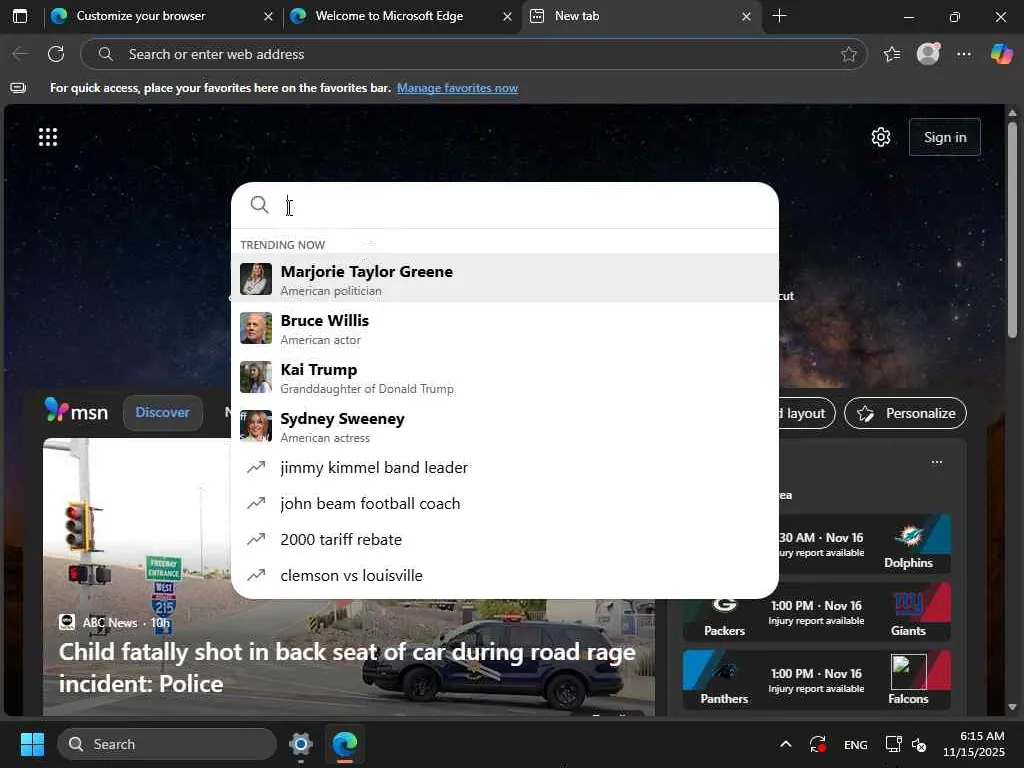Screen dimensions: 1024x768
Task: Click the sync status tray icon
Action: (x=818, y=744)
